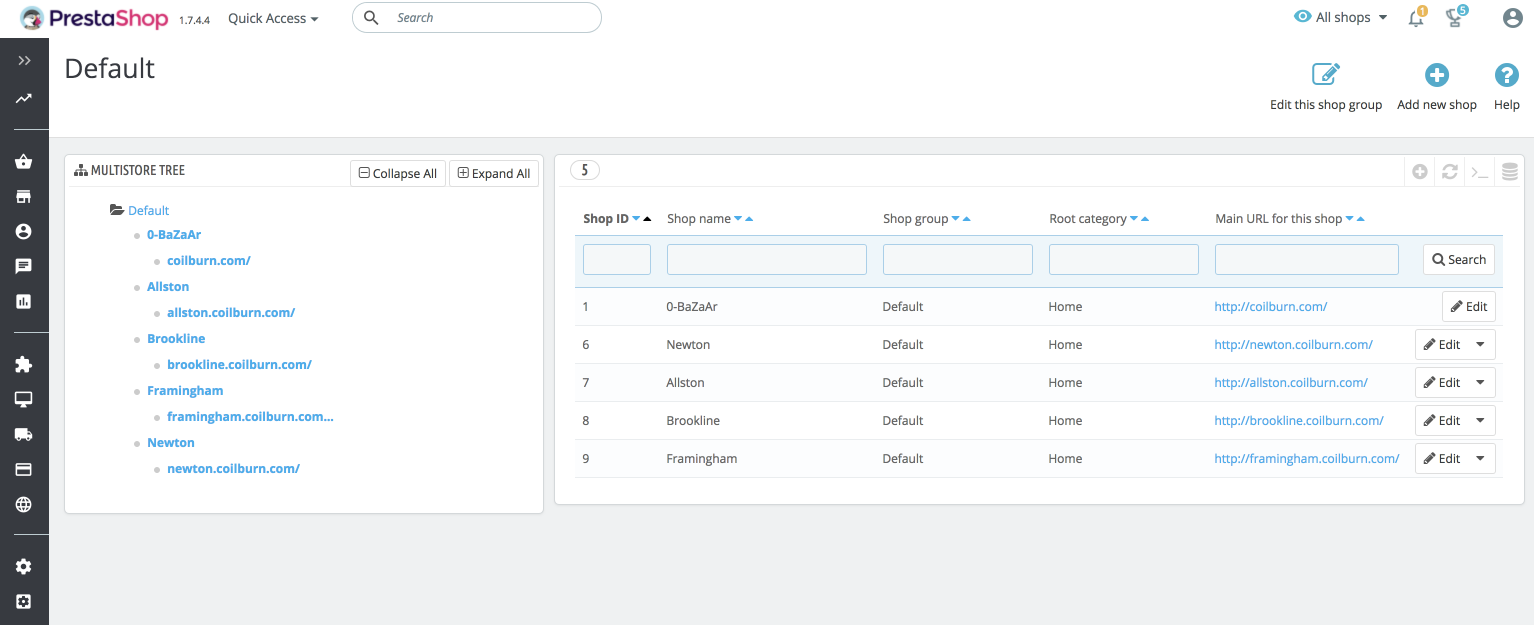1534x625 pixels.
Task: Open the Modules puzzle piece sidebar icon
Action: click(24, 365)
